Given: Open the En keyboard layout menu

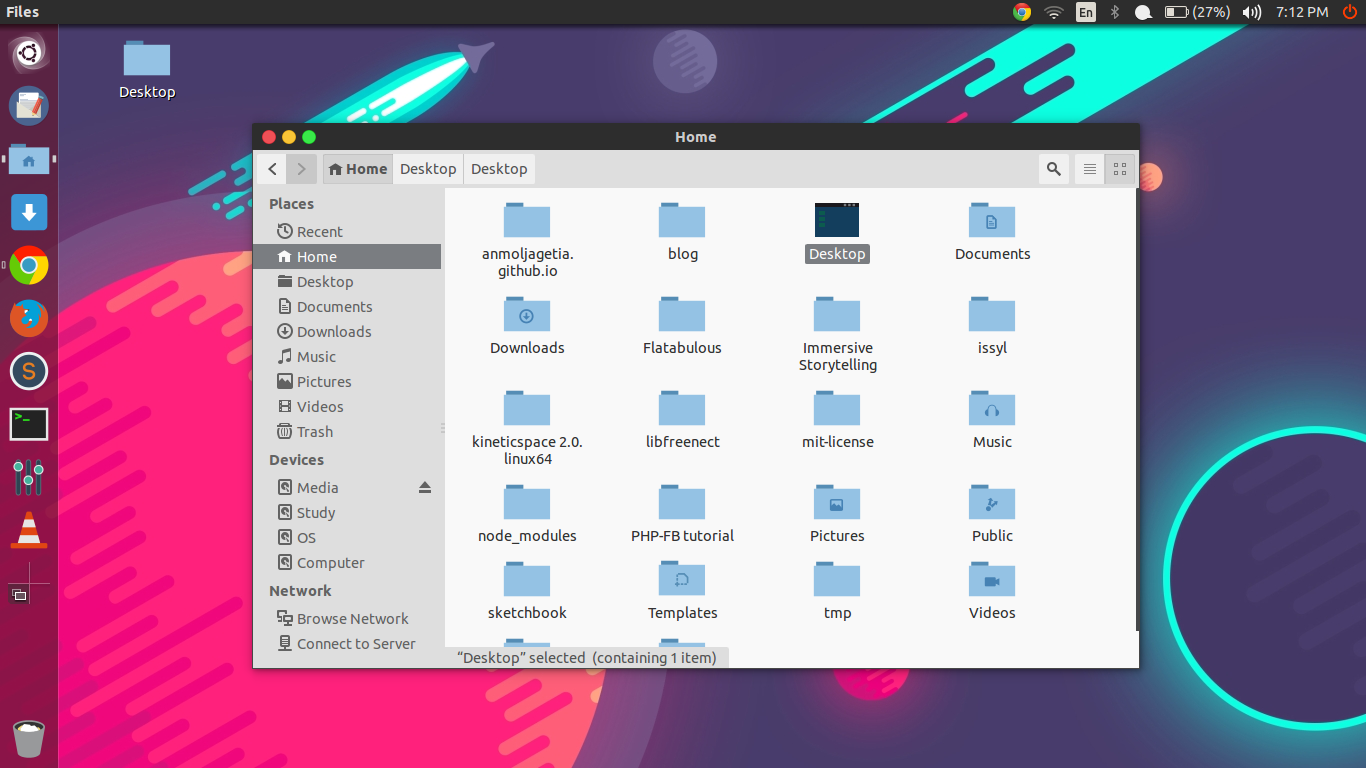Looking at the screenshot, I should coord(1085,12).
